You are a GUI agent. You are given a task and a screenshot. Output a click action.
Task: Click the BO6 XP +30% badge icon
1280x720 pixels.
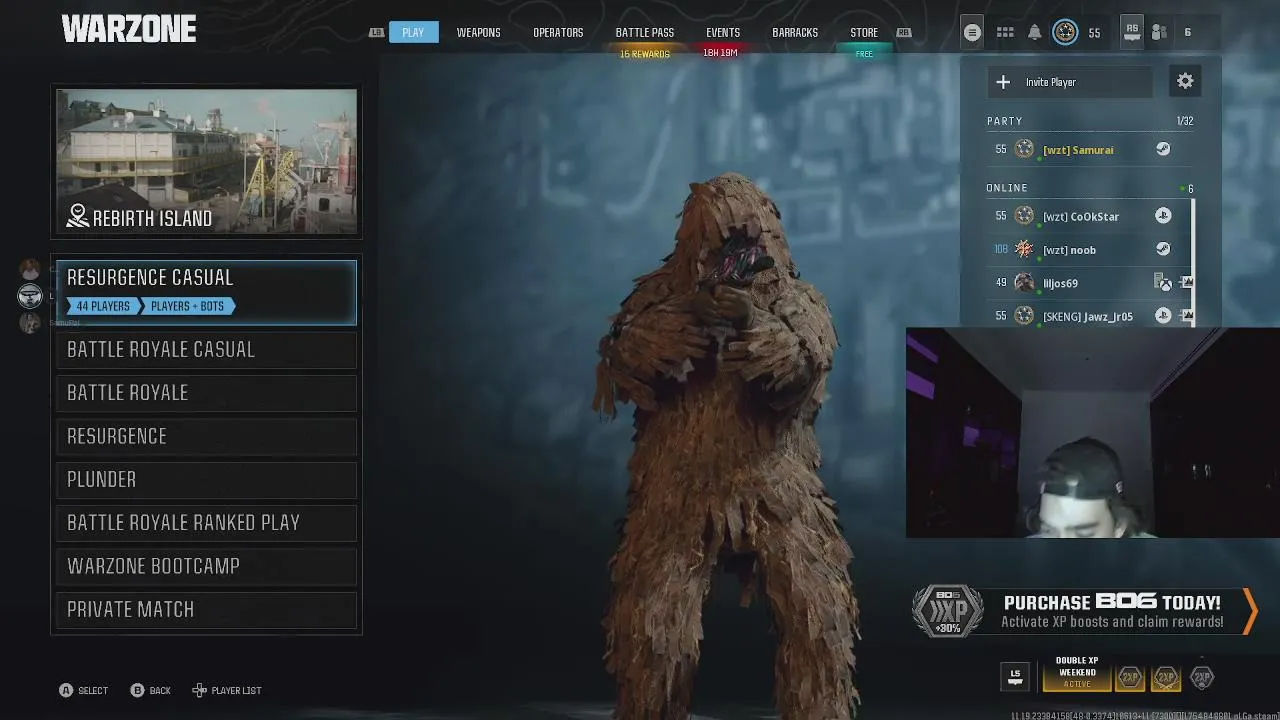coord(947,611)
